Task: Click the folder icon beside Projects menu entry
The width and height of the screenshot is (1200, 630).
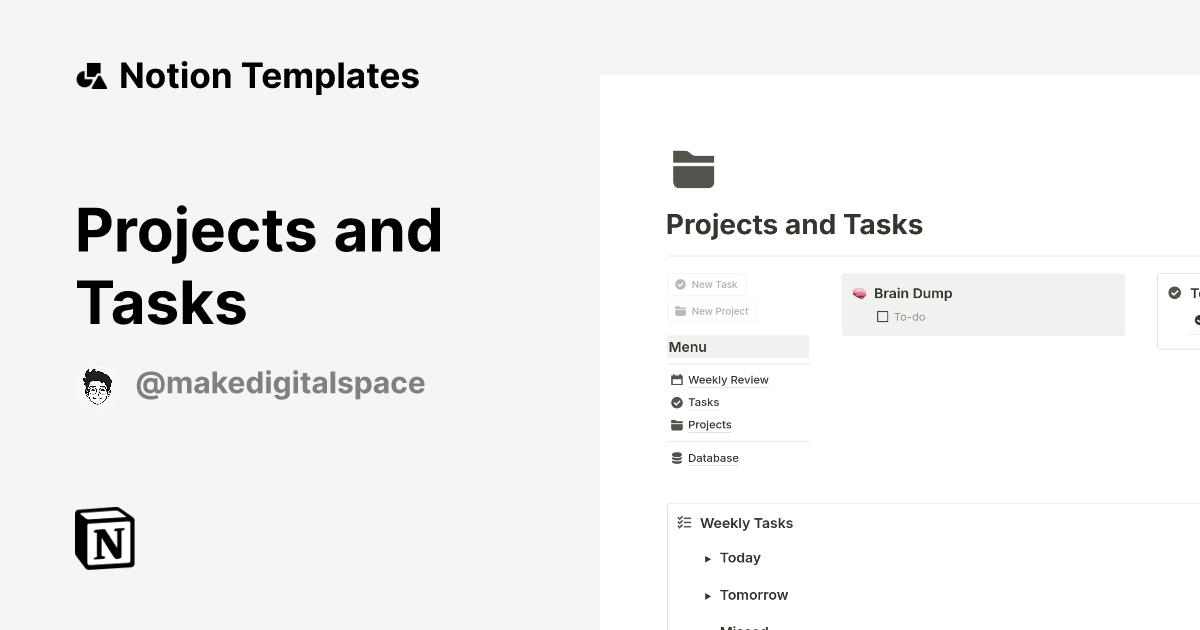Action: (677, 424)
